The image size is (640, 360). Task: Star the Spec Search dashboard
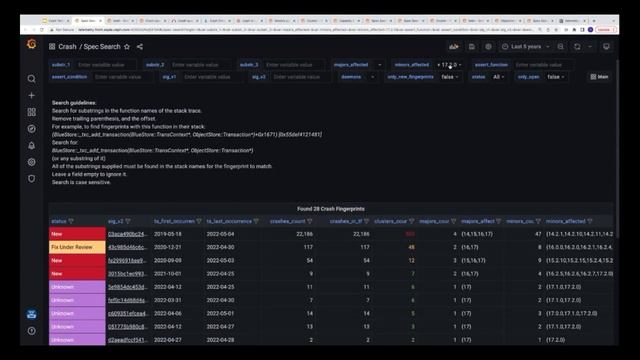point(127,47)
